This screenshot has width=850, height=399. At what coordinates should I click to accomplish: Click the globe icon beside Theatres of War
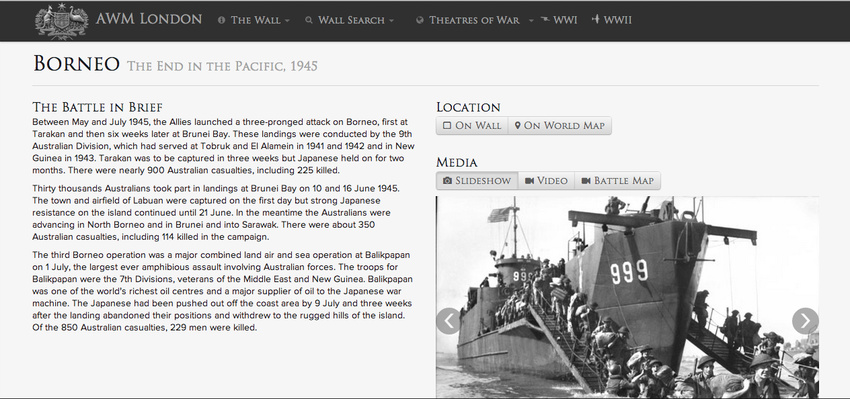[x=420, y=20]
